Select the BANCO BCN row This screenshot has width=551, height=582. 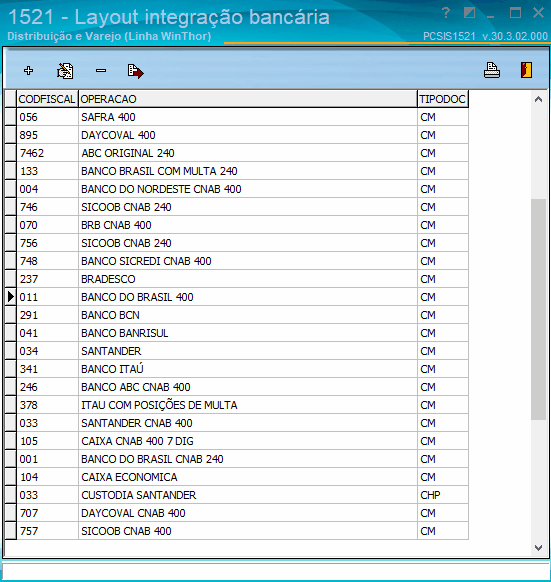[237, 315]
